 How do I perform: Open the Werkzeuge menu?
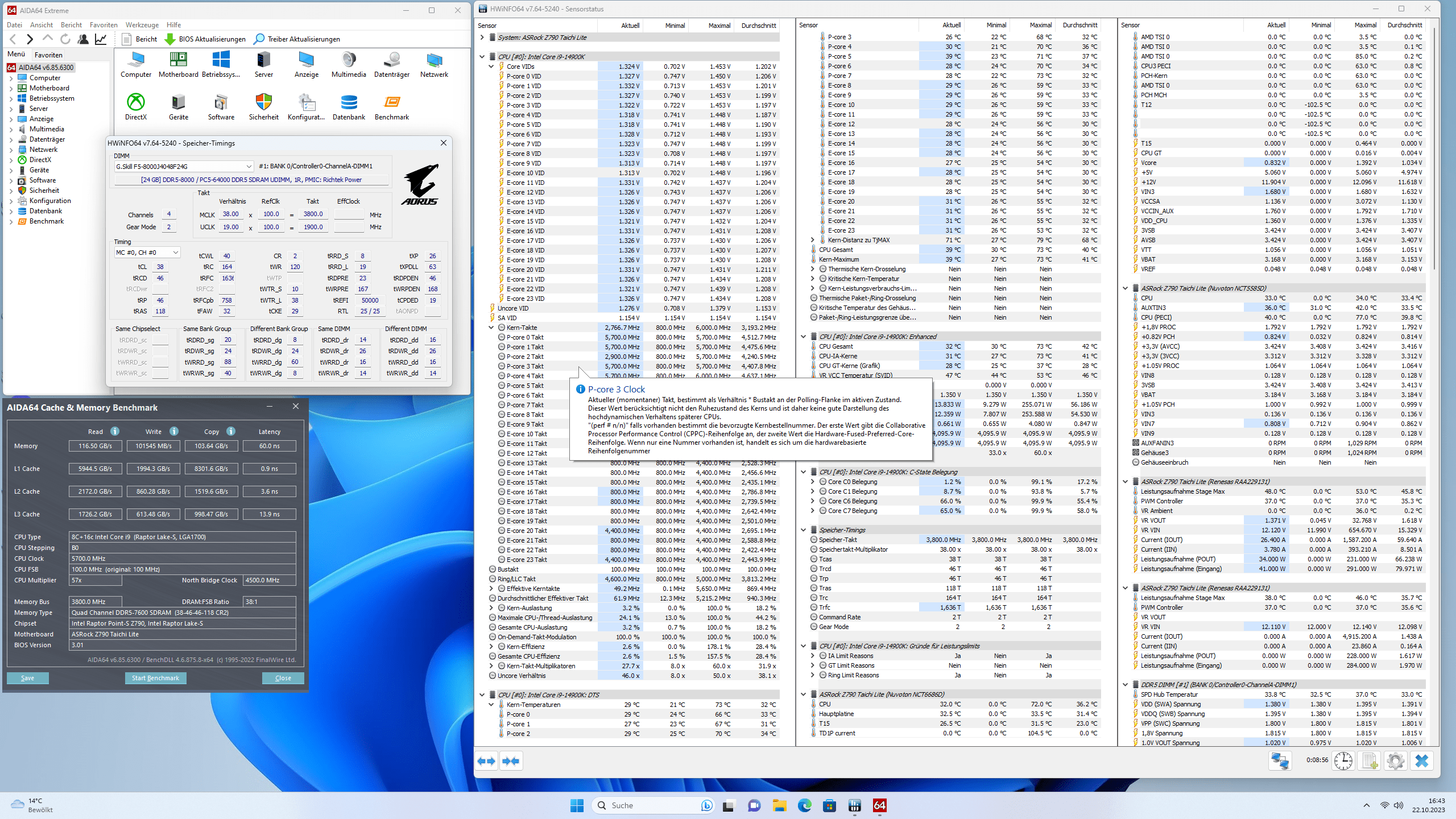point(142,24)
